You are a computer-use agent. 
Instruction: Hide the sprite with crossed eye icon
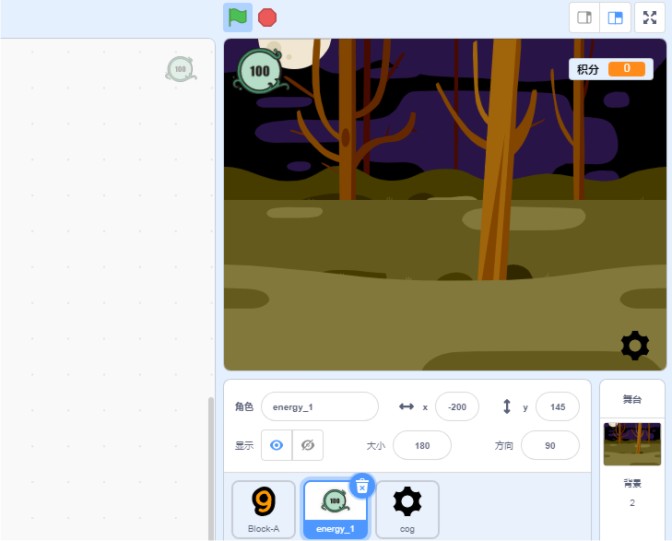point(308,445)
